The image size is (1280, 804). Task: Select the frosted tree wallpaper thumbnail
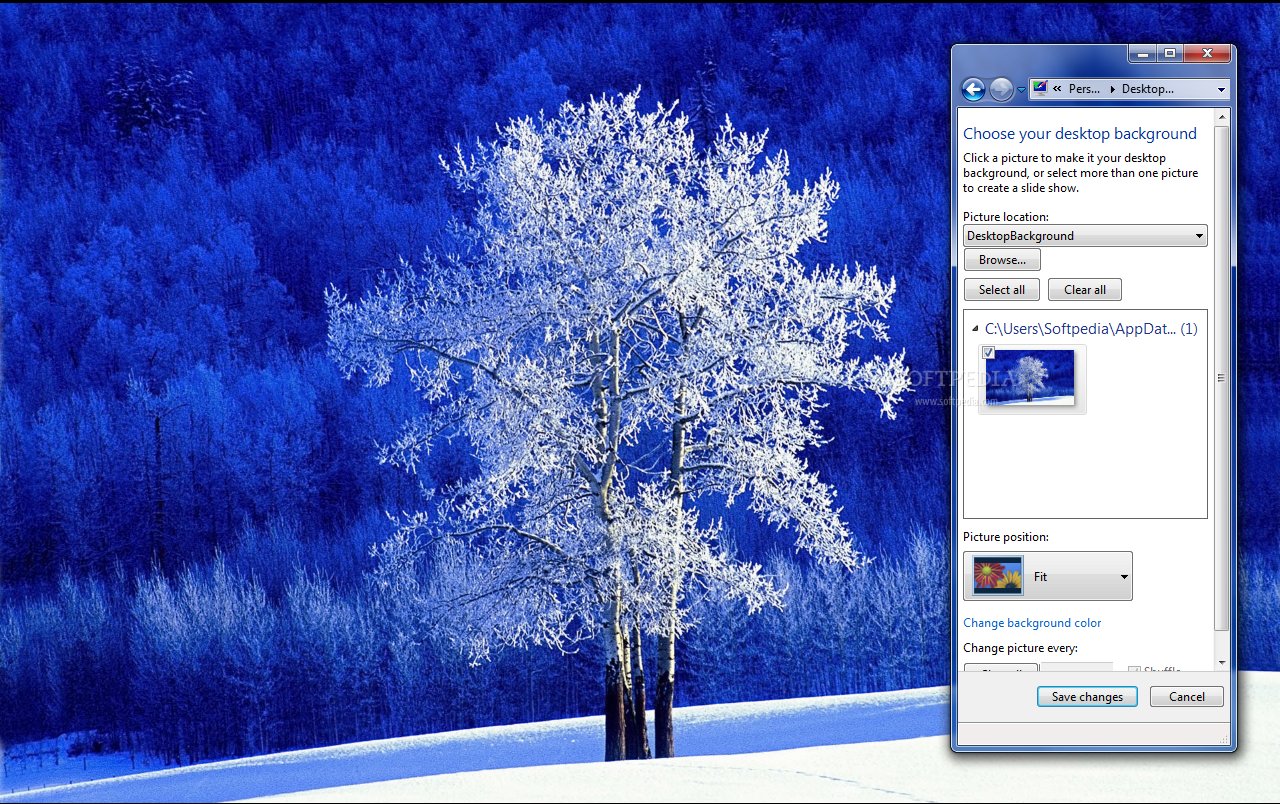click(x=1031, y=378)
